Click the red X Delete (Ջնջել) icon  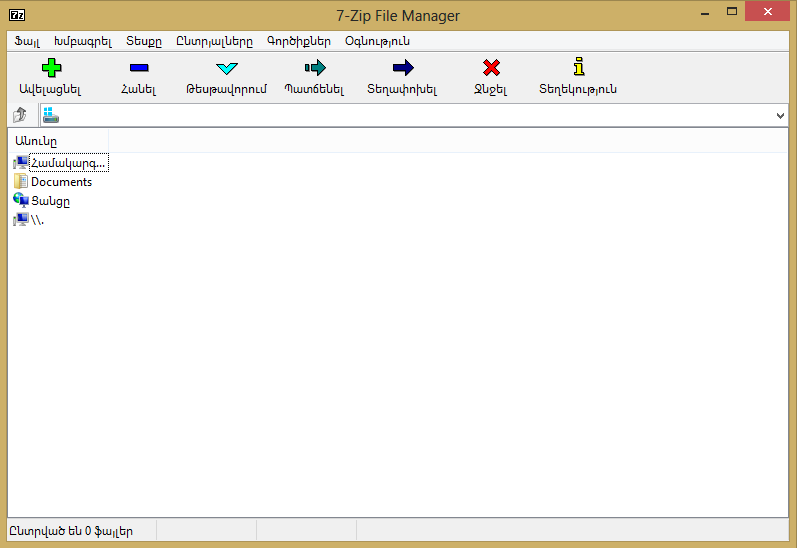click(491, 68)
